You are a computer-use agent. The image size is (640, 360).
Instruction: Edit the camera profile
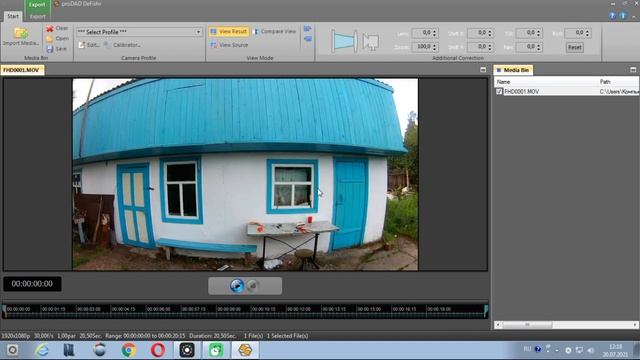tap(89, 45)
